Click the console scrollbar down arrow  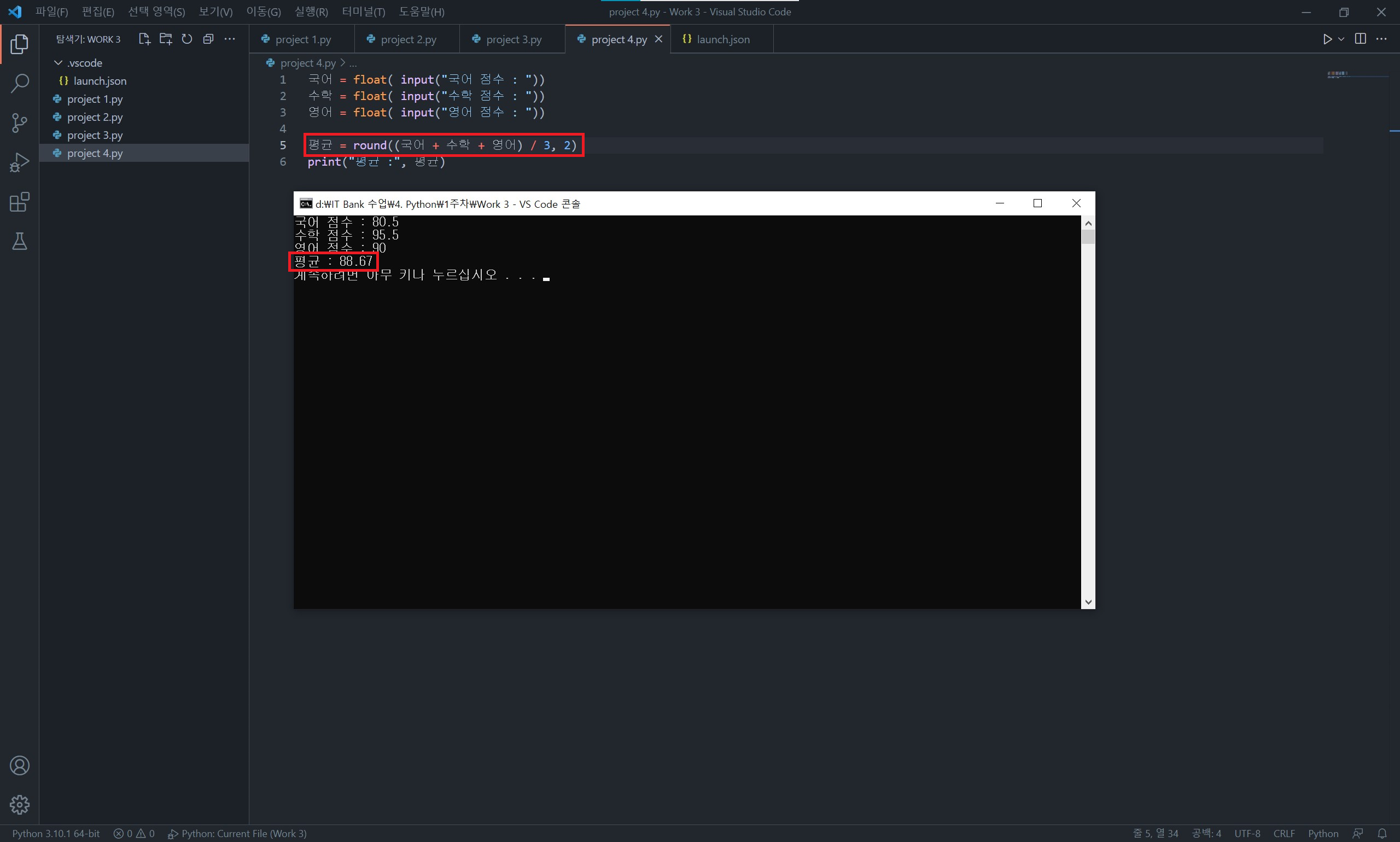point(1087,602)
